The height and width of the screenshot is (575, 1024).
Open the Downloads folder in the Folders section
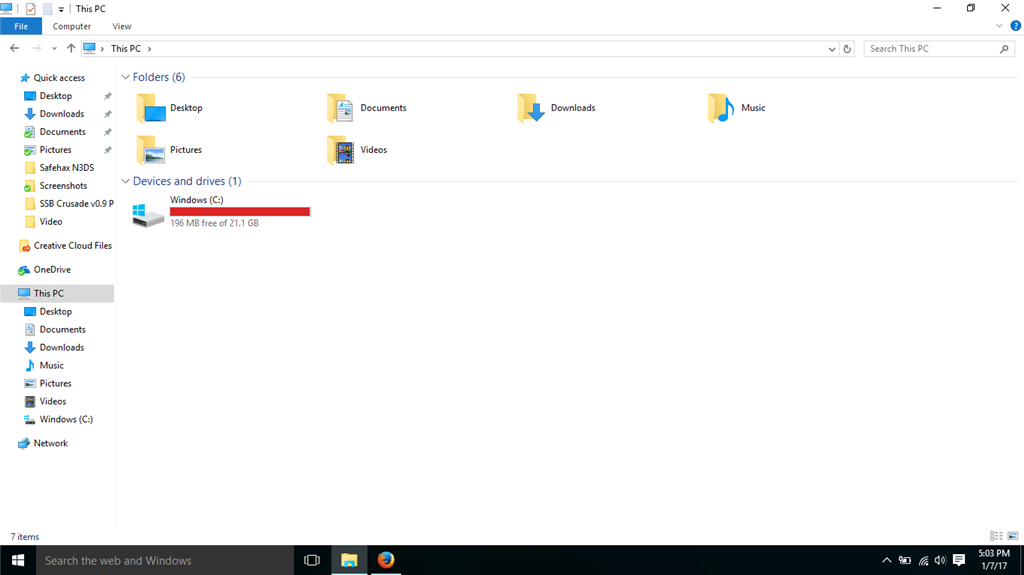pos(556,108)
